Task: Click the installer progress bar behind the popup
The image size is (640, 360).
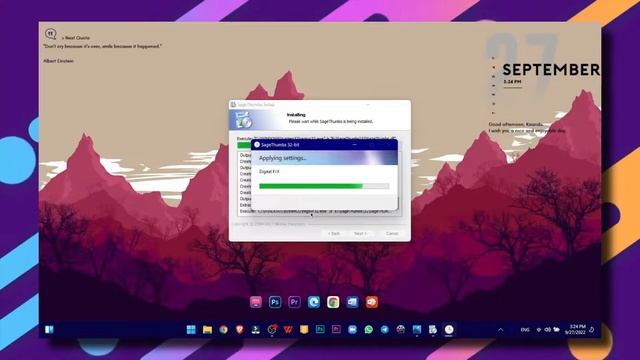Action: [x=244, y=145]
